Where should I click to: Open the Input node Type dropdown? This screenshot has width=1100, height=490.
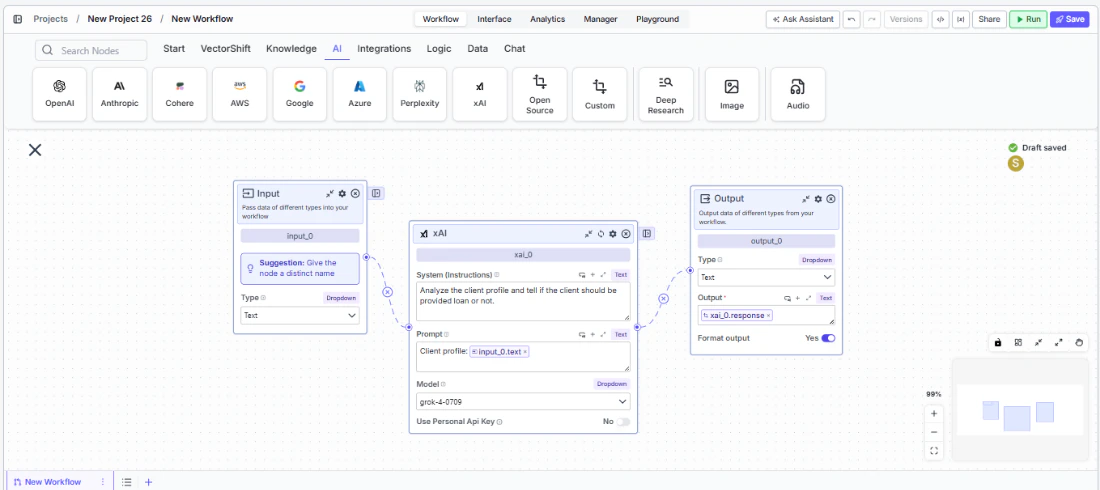(x=300, y=315)
